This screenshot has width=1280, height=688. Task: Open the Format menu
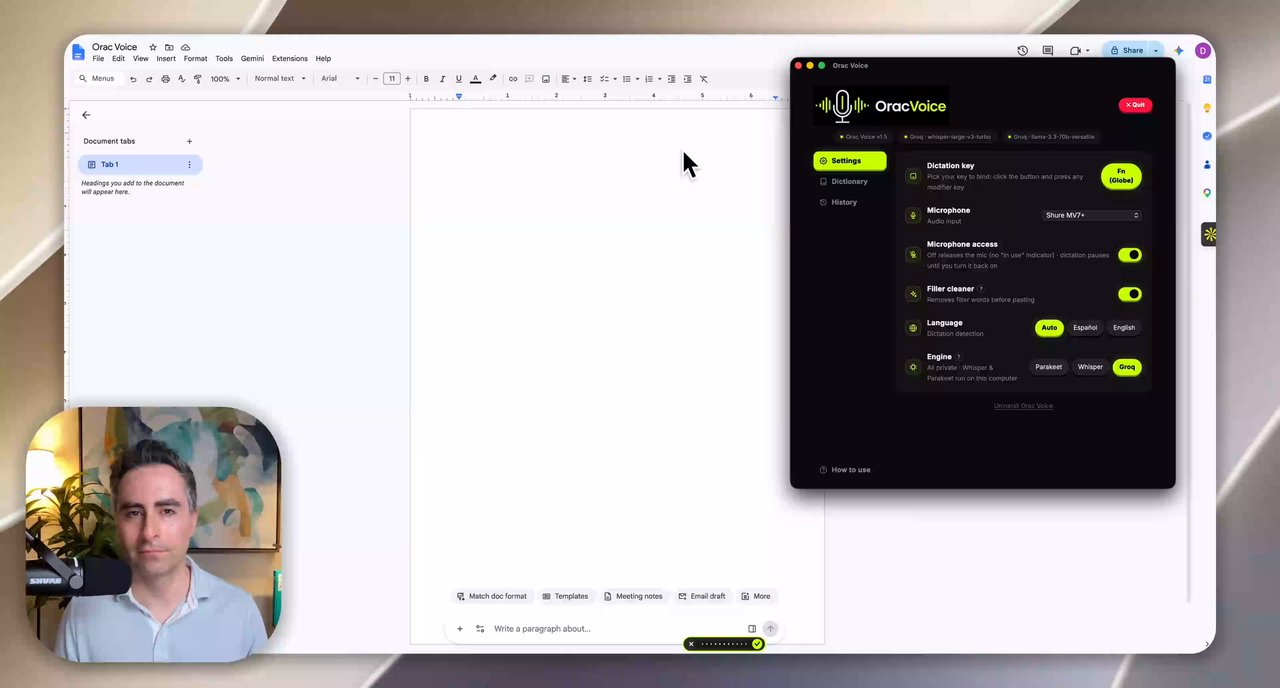tap(195, 59)
